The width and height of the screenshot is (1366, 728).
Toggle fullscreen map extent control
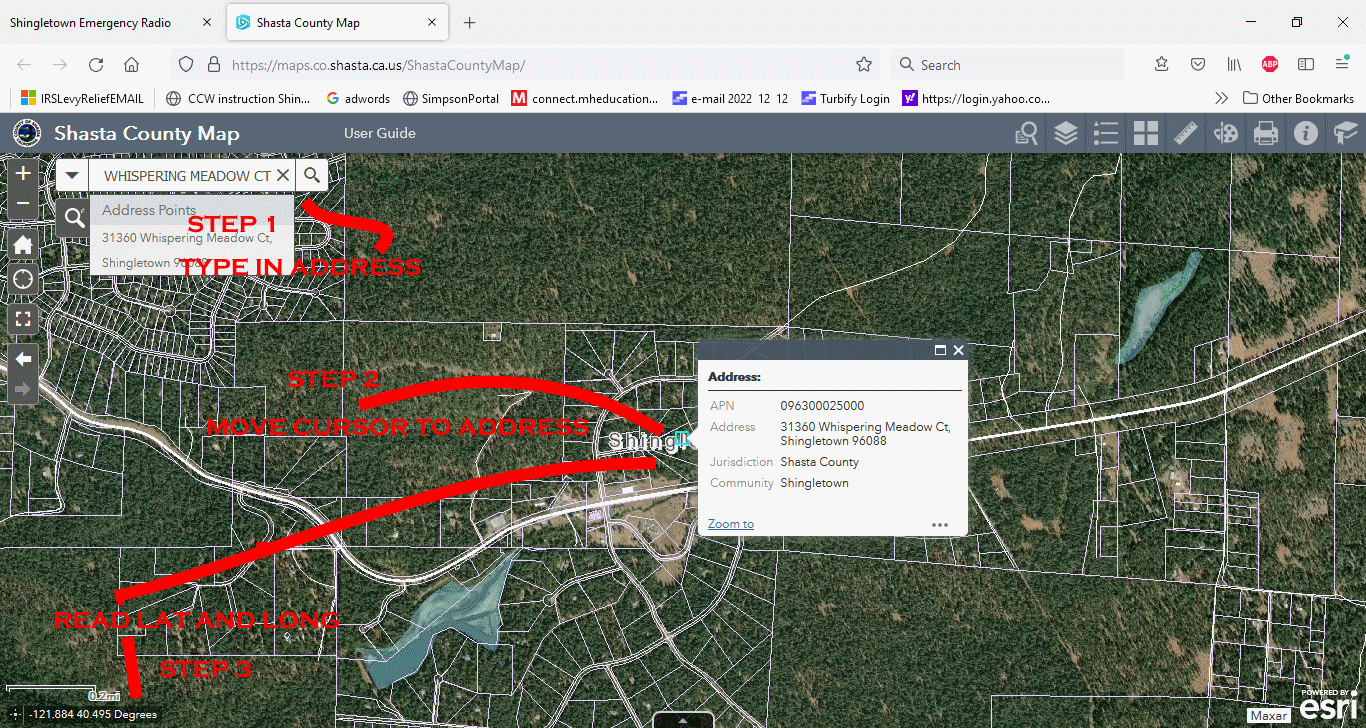coord(22,319)
